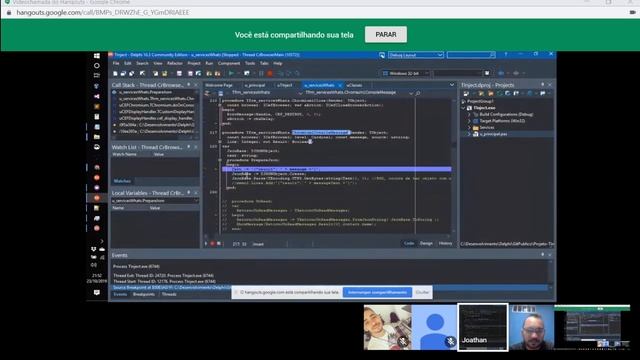
Task: Click the Pause toolbar icon
Action: [261, 73]
